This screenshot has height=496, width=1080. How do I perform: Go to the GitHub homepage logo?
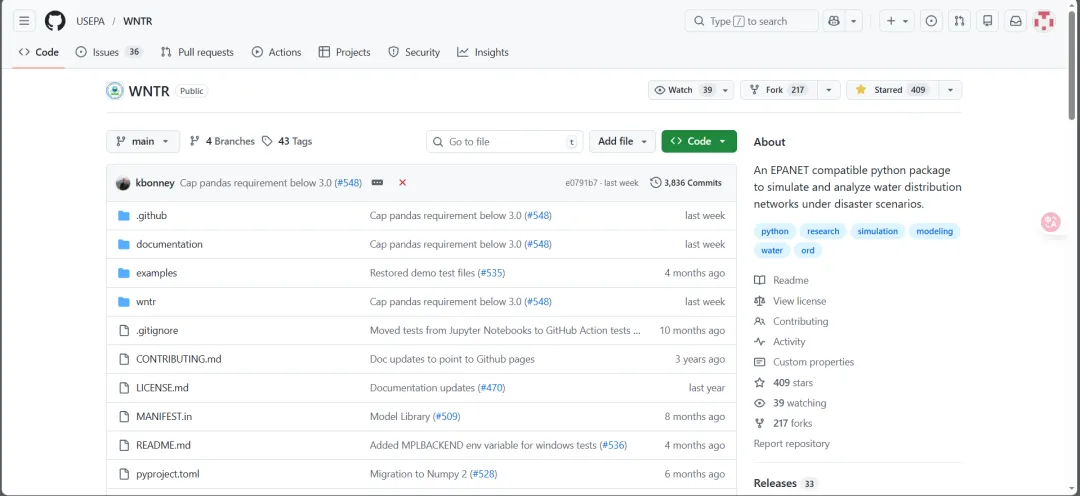pos(55,21)
